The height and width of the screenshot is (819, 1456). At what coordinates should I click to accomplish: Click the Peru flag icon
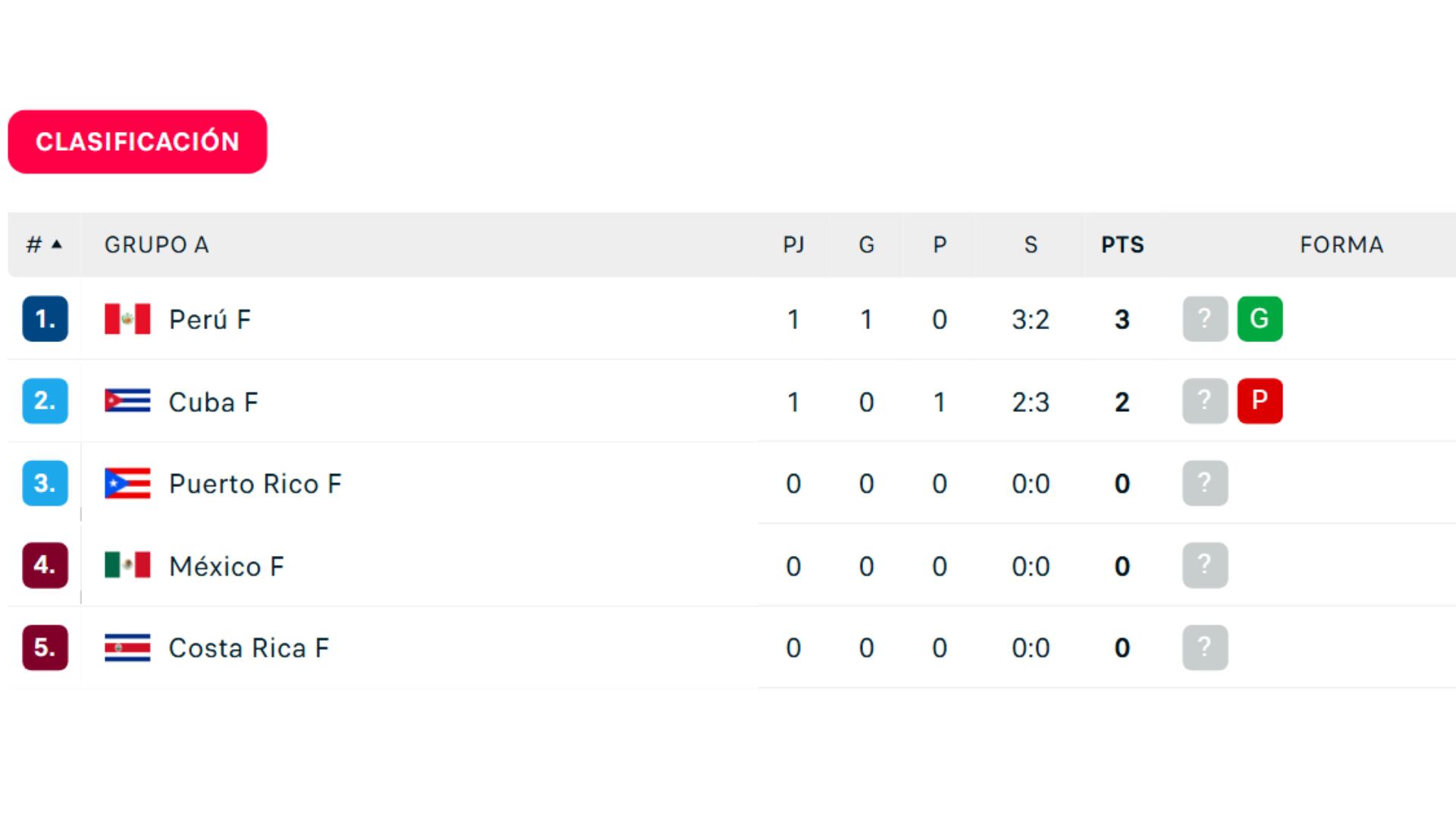coord(126,318)
